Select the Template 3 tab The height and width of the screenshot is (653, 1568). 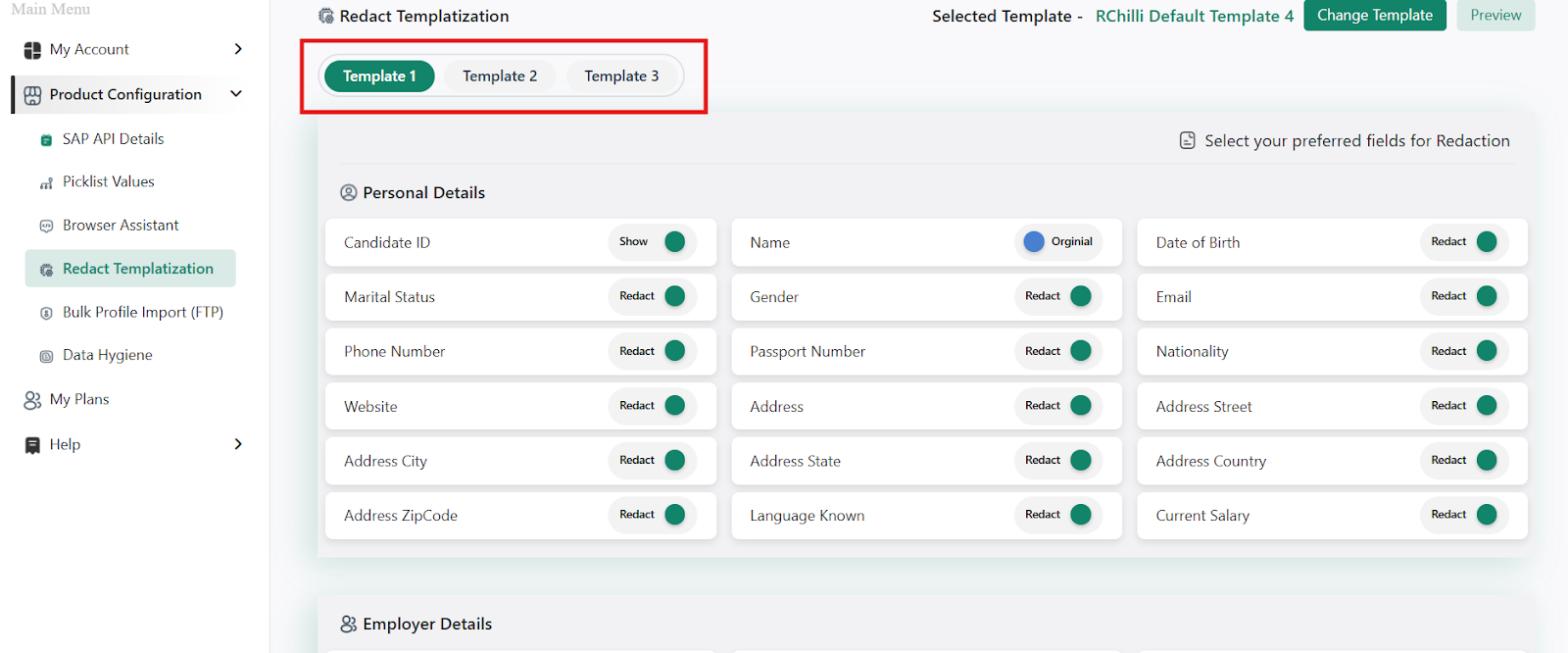click(621, 76)
